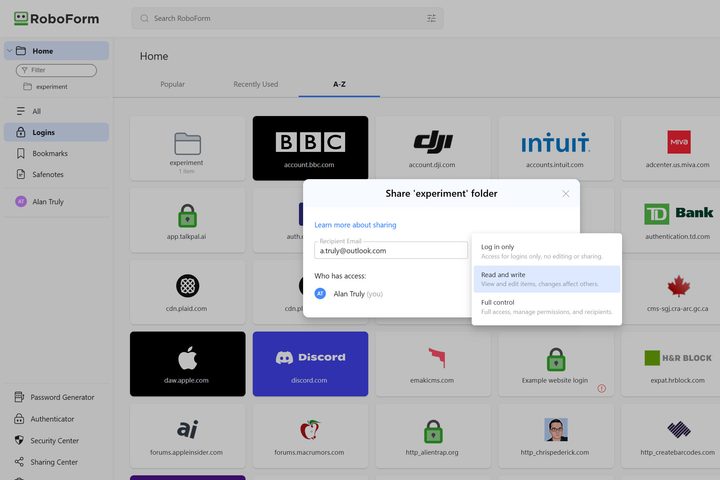Open the DJI account.dji.com login
Viewport: 720px width, 480px height.
(x=433, y=148)
